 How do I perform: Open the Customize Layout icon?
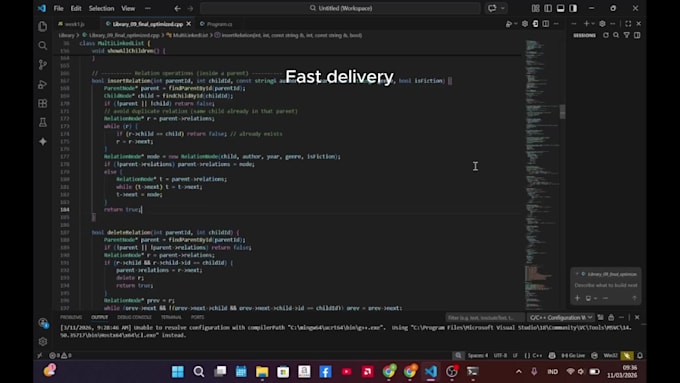tap(536, 8)
